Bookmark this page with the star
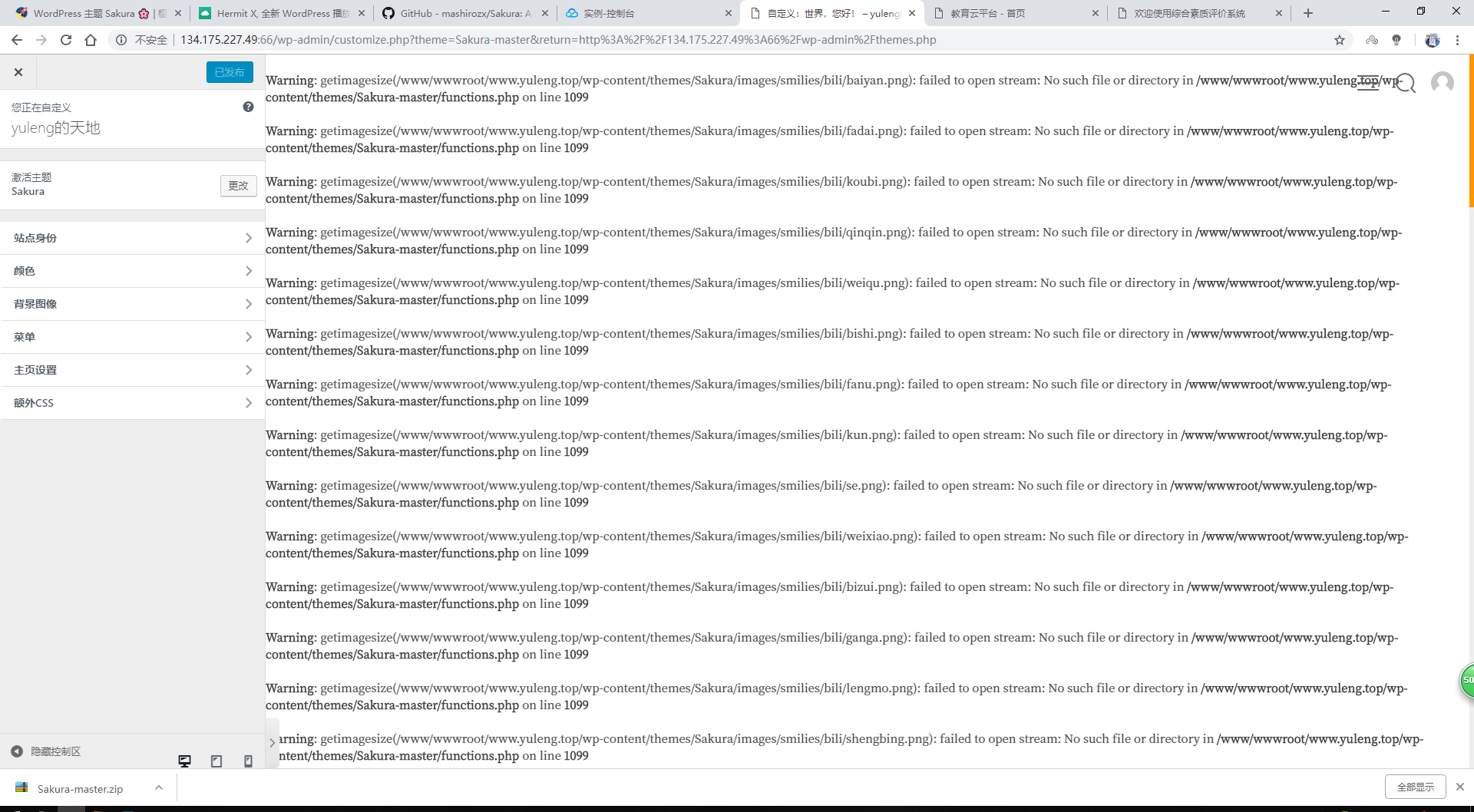 [x=1340, y=40]
